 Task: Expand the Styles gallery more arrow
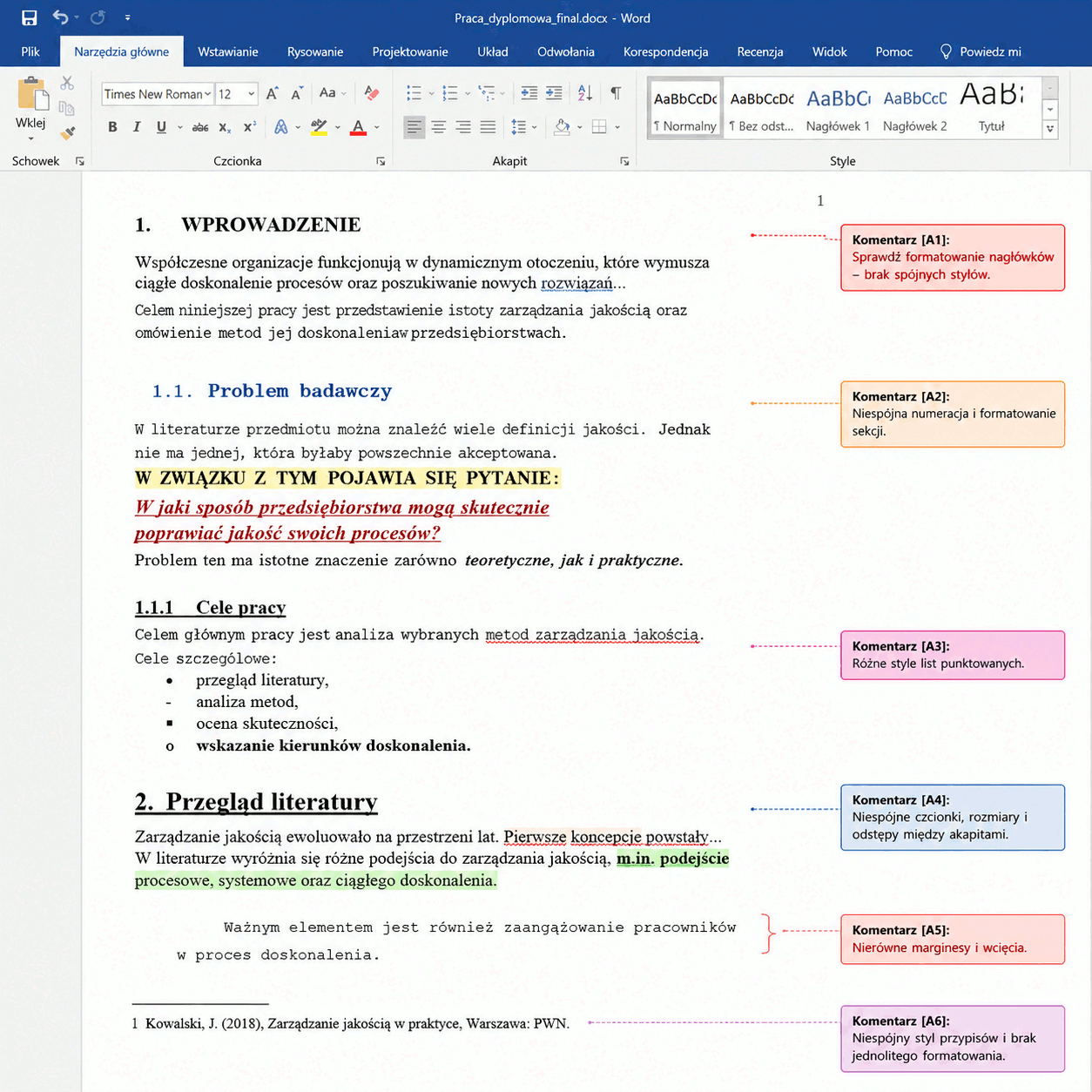1050,129
